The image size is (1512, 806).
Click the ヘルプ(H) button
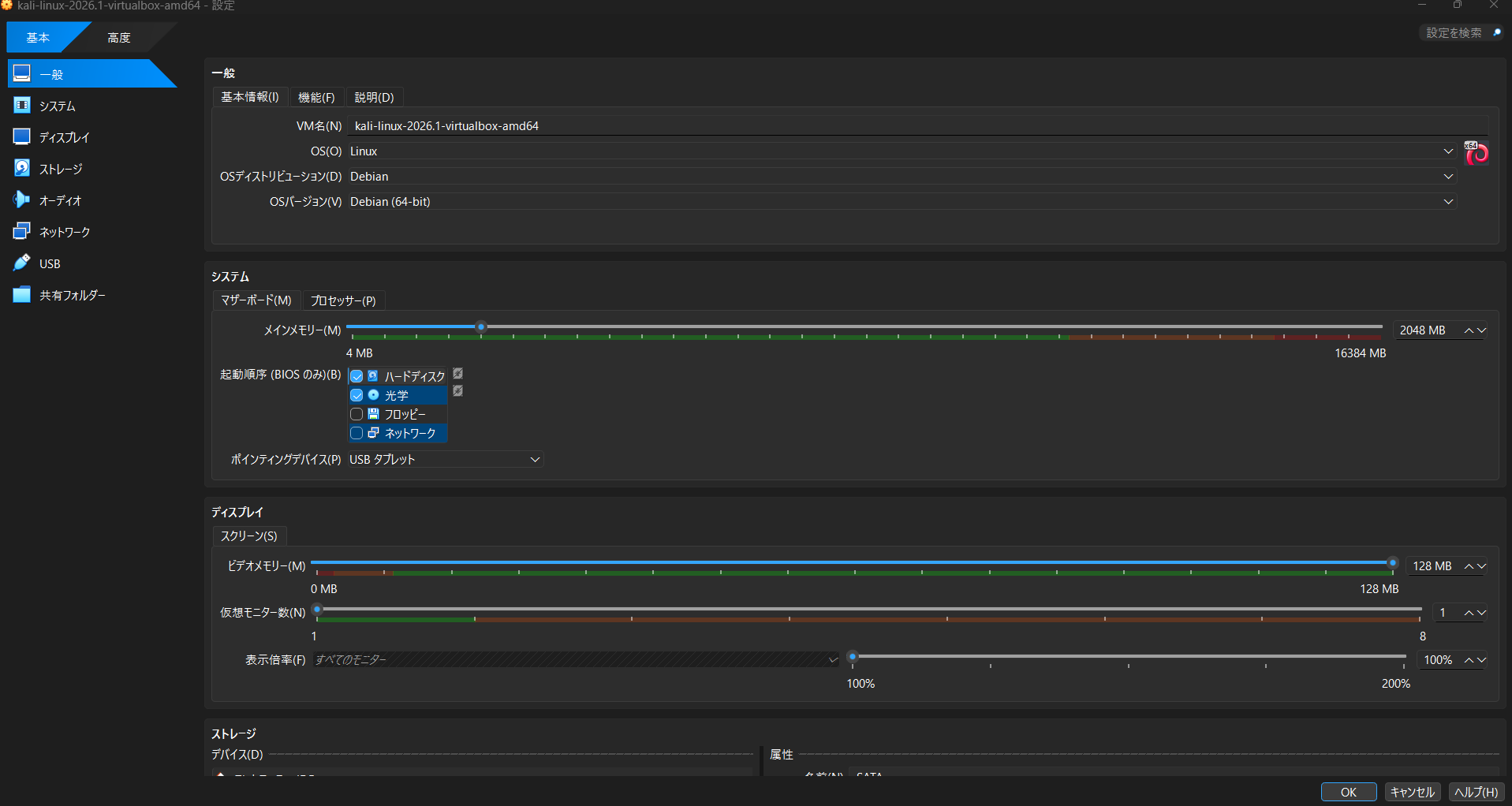click(1477, 792)
